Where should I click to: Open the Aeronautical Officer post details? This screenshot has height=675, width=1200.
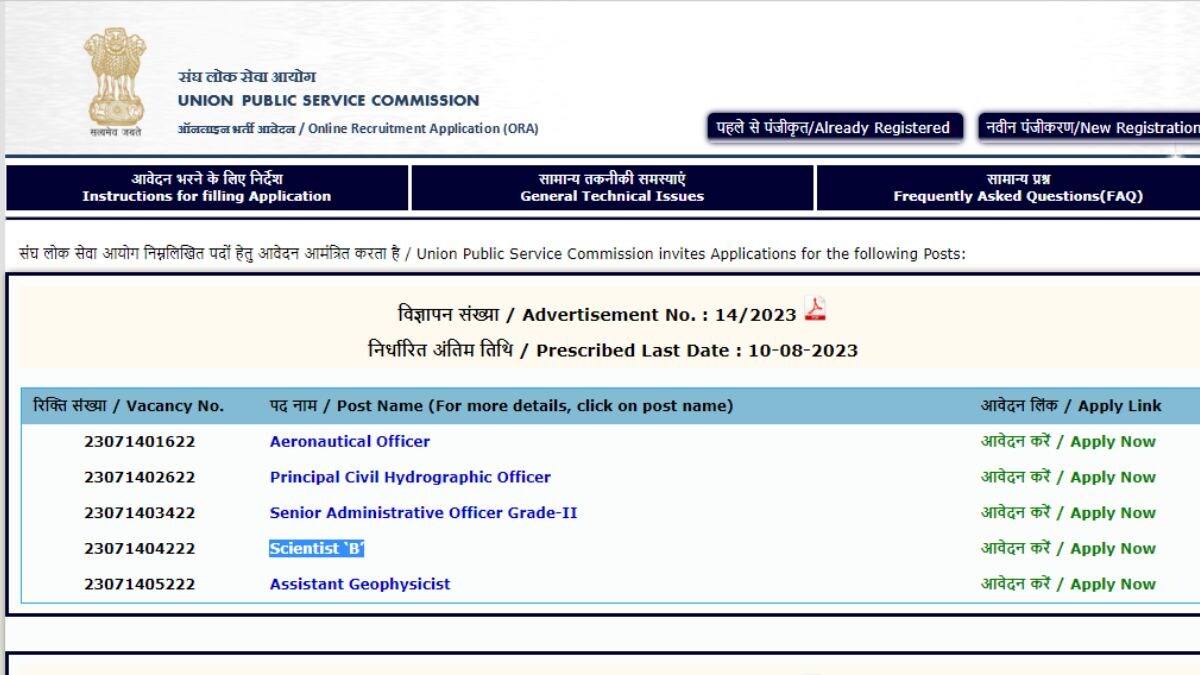tap(349, 442)
